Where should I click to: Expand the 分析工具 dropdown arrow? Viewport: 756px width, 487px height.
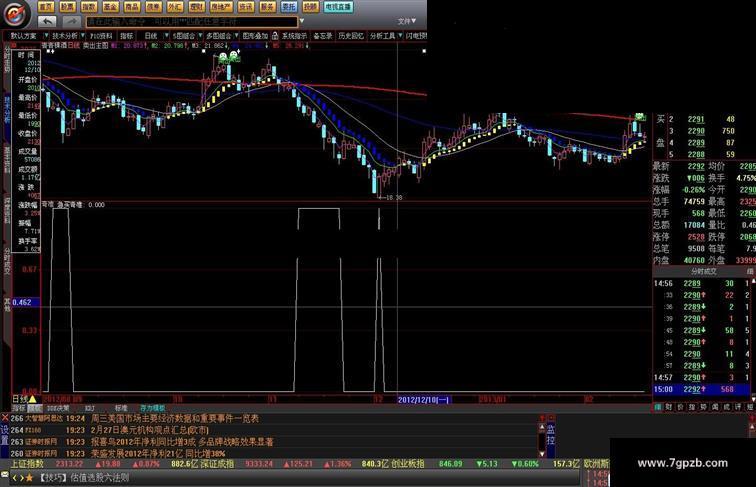[x=400, y=36]
